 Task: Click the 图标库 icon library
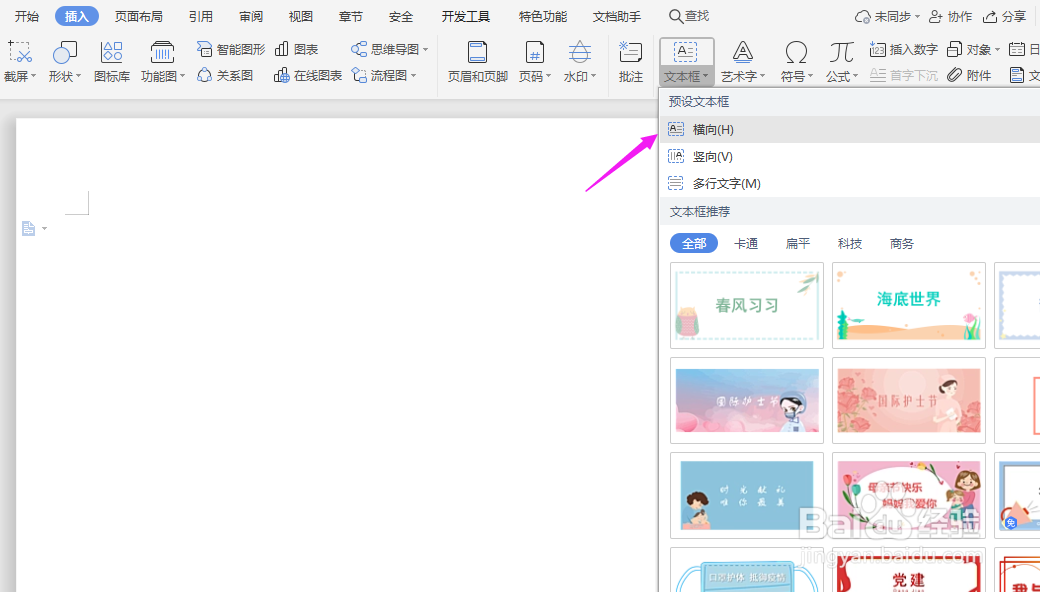pyautogui.click(x=111, y=60)
